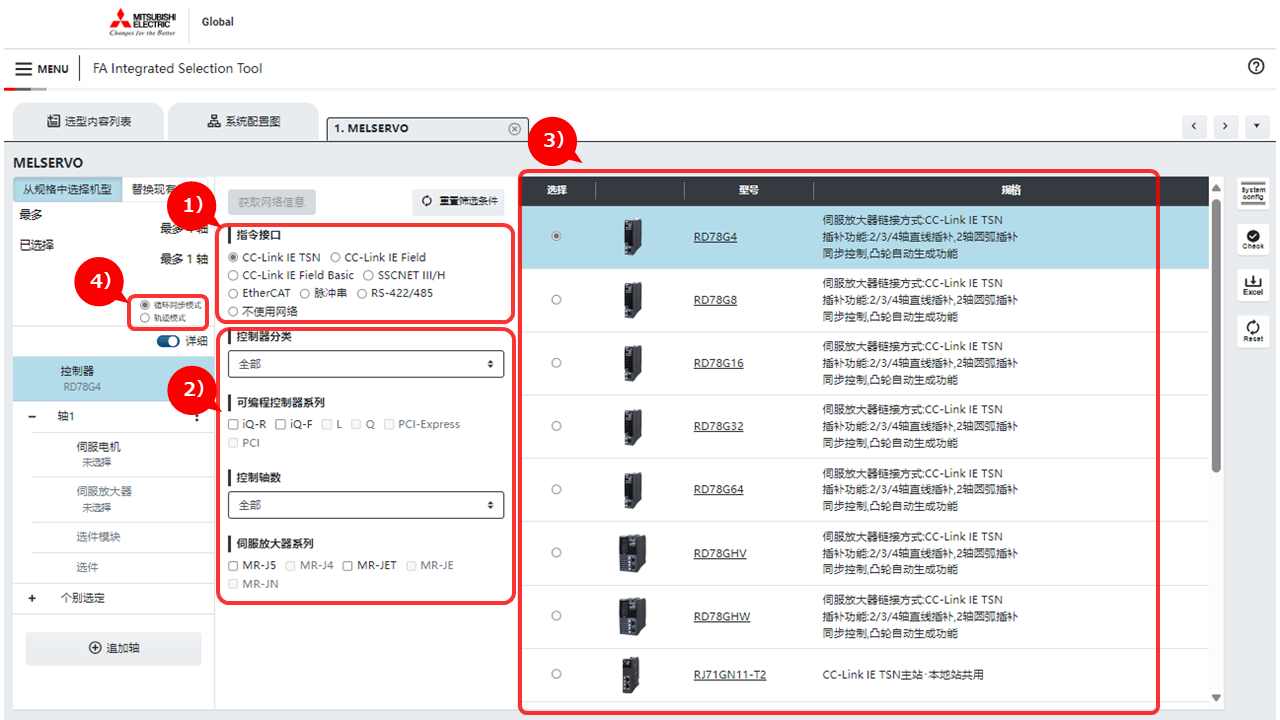Open 控制轴数 dropdown
The width and height of the screenshot is (1280, 720).
[366, 505]
